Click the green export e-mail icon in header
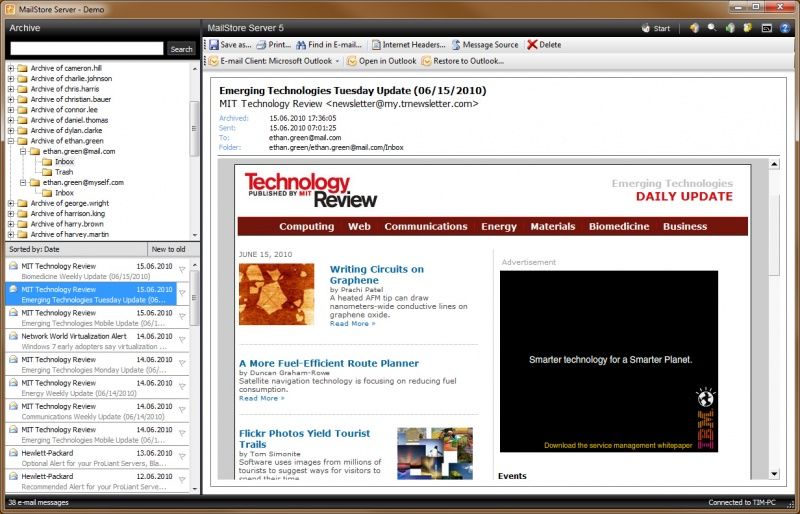 click(x=730, y=28)
